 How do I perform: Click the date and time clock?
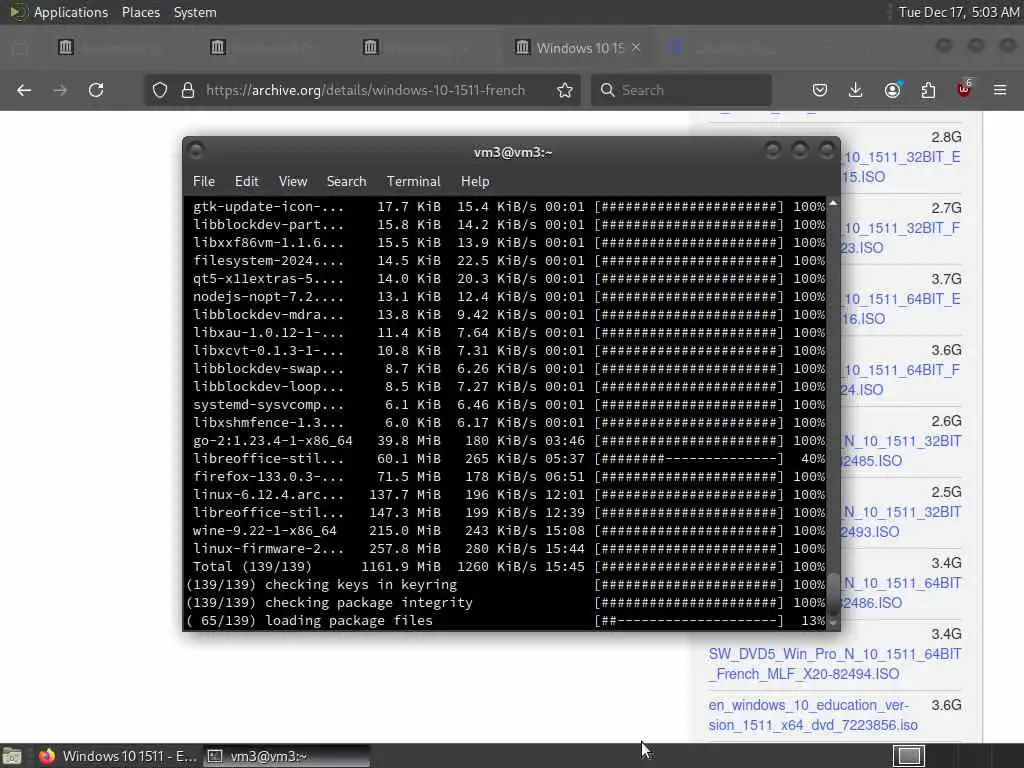point(958,12)
